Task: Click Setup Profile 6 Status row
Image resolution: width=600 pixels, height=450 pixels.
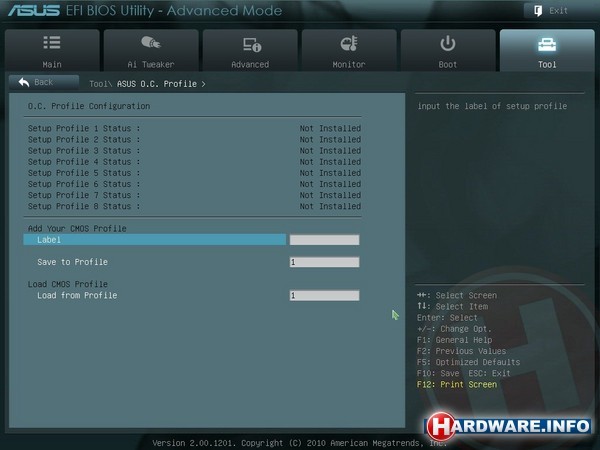Action: coord(194,184)
